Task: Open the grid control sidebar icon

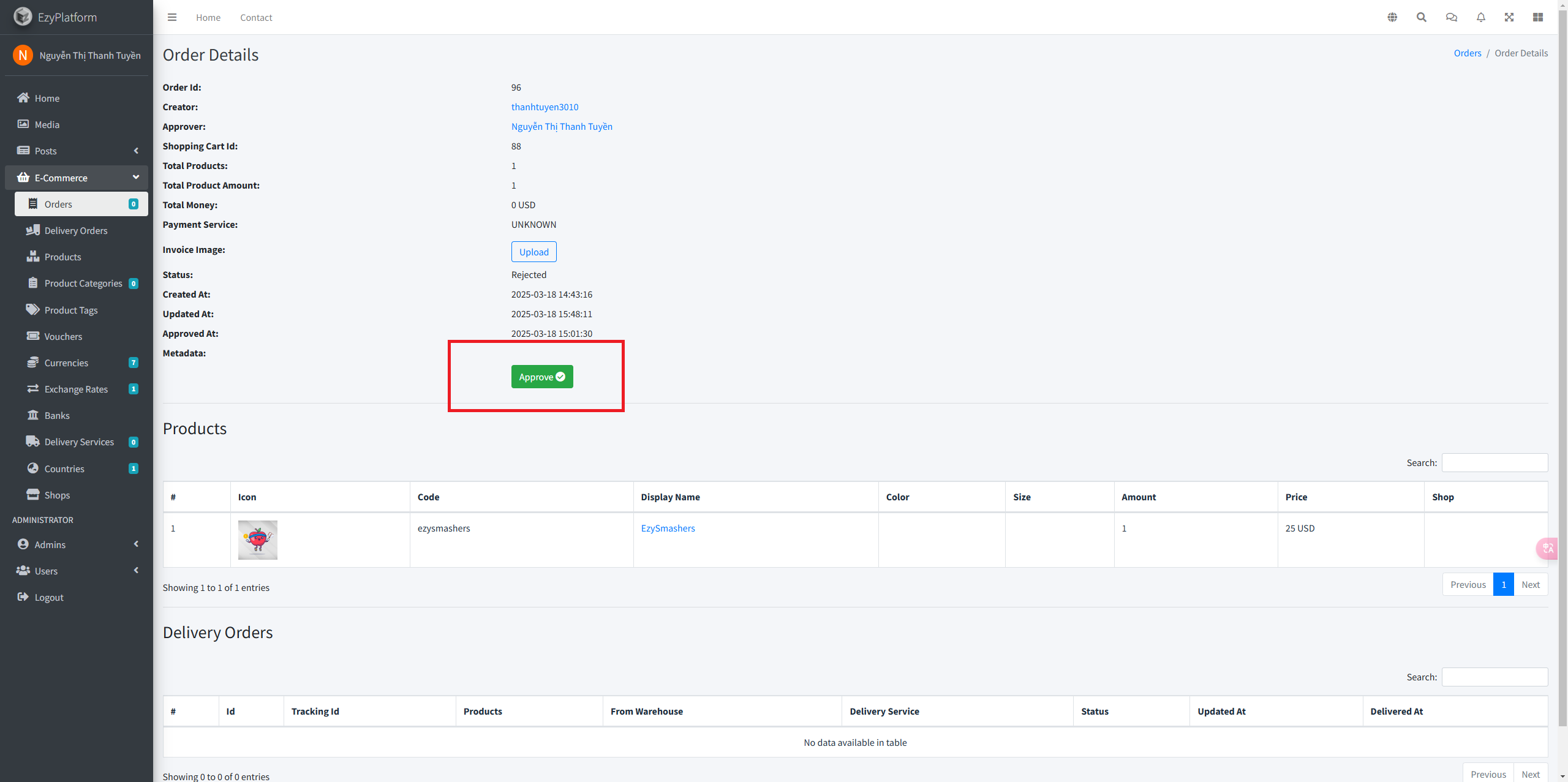Action: pyautogui.click(x=1538, y=17)
